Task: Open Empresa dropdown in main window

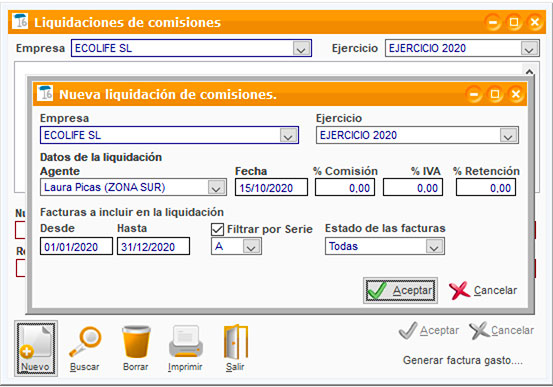Action: click(302, 48)
